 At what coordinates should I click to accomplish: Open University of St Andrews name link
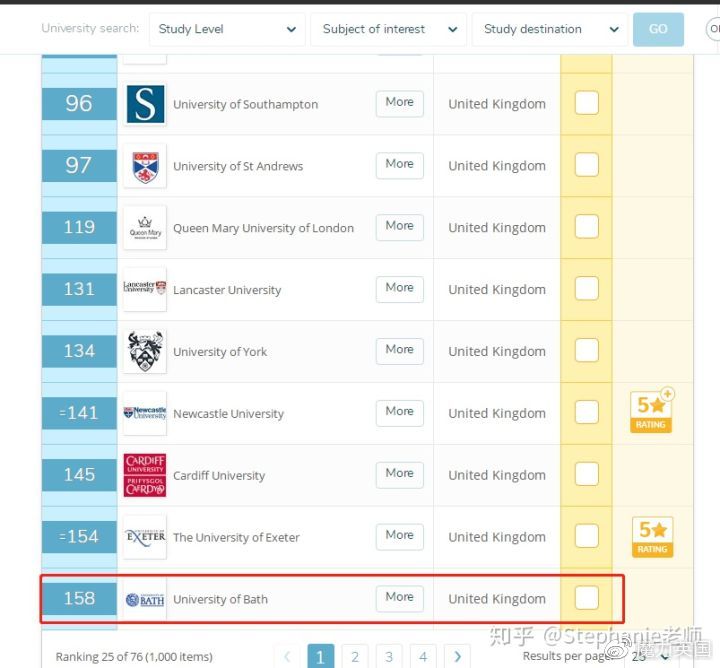pyautogui.click(x=238, y=166)
